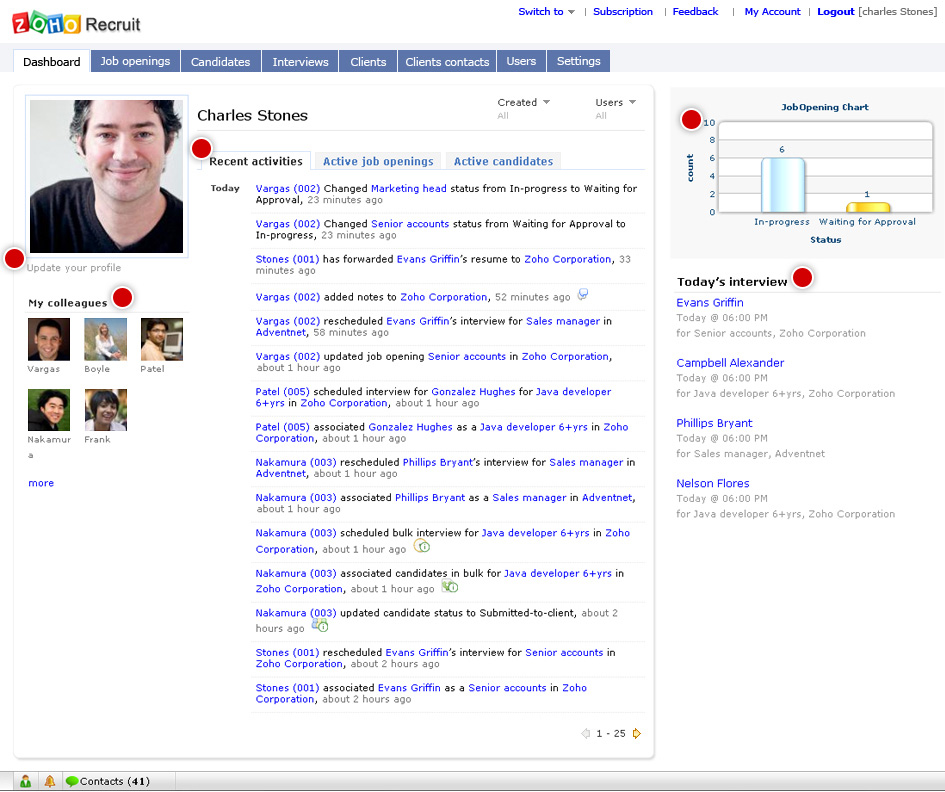
Task: Select the Active job openings tab
Action: point(378,161)
